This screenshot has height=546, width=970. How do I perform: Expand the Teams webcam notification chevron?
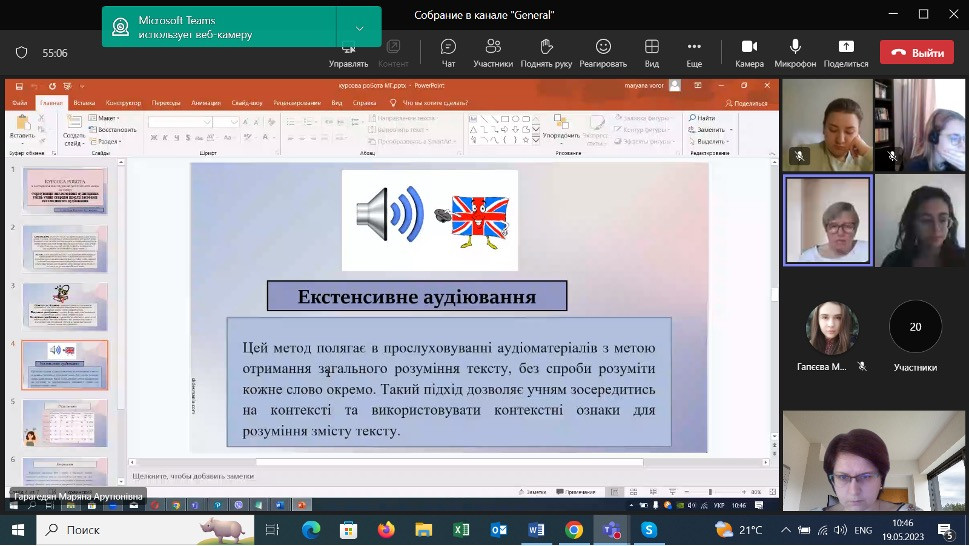(x=359, y=27)
